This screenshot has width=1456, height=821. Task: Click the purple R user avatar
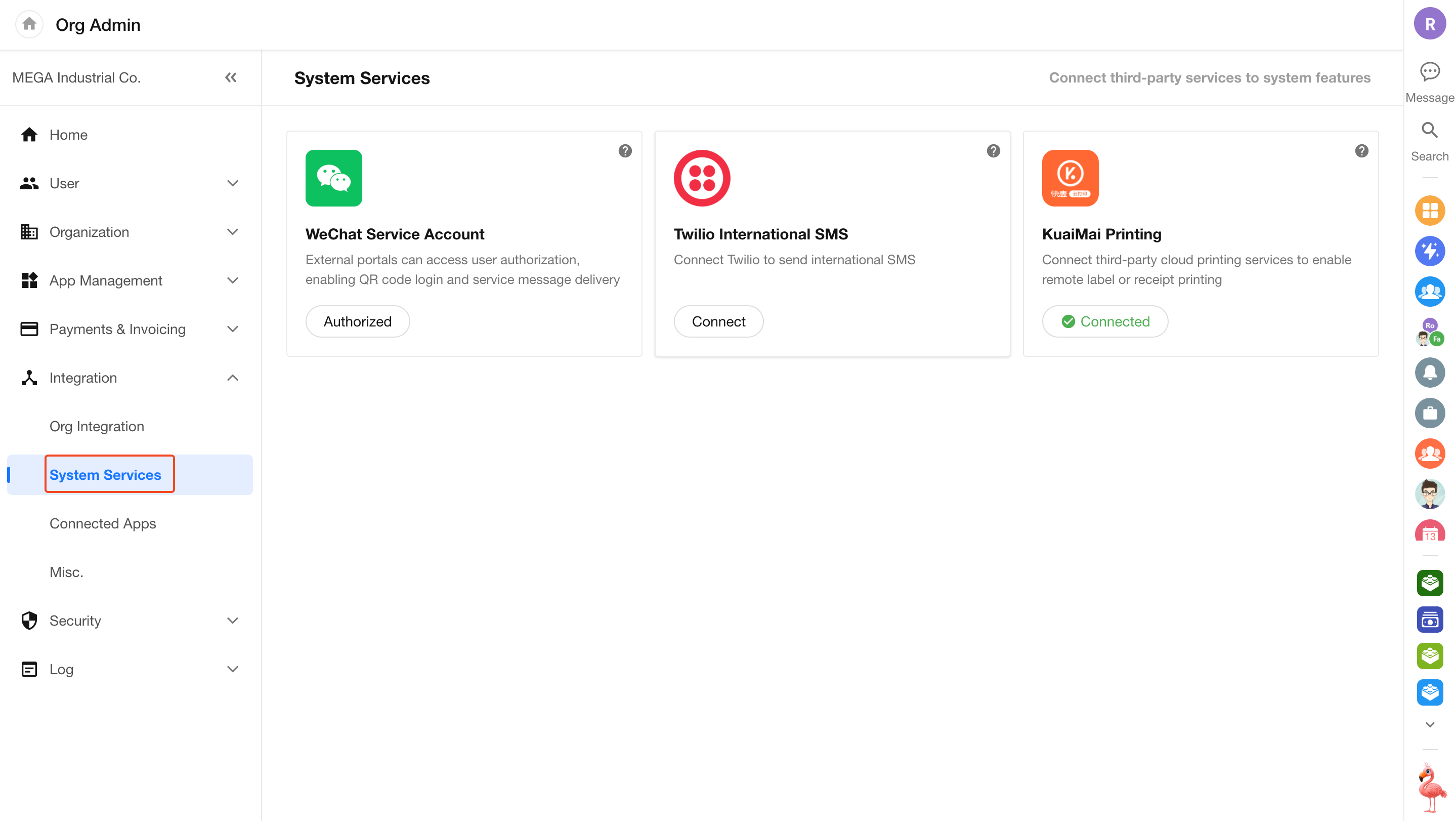(1429, 24)
